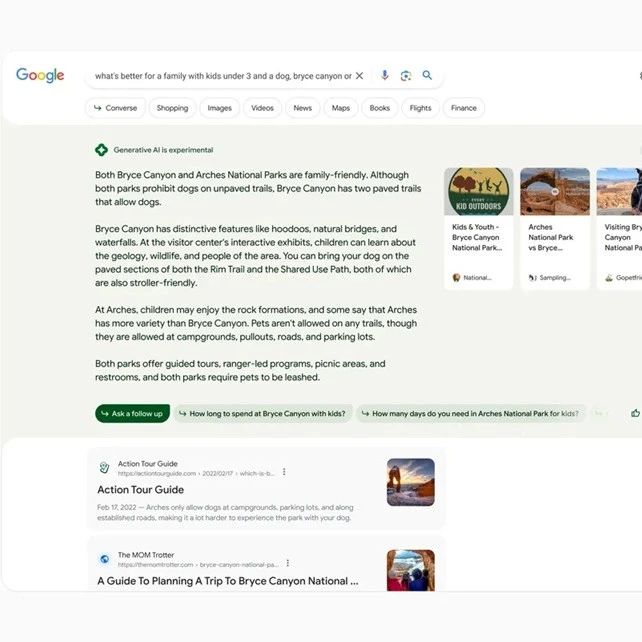Switch to the Maps filter
Screen dimensions: 642x642
[x=341, y=108]
